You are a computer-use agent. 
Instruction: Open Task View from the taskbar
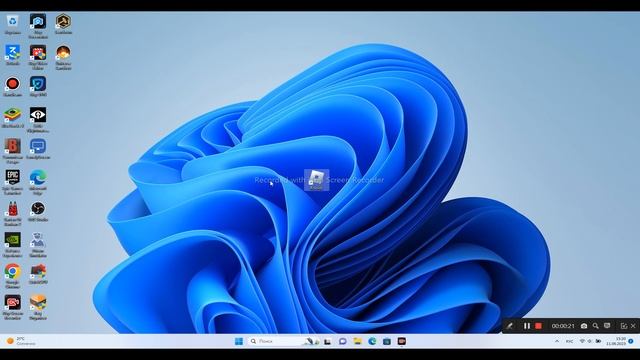point(327,341)
